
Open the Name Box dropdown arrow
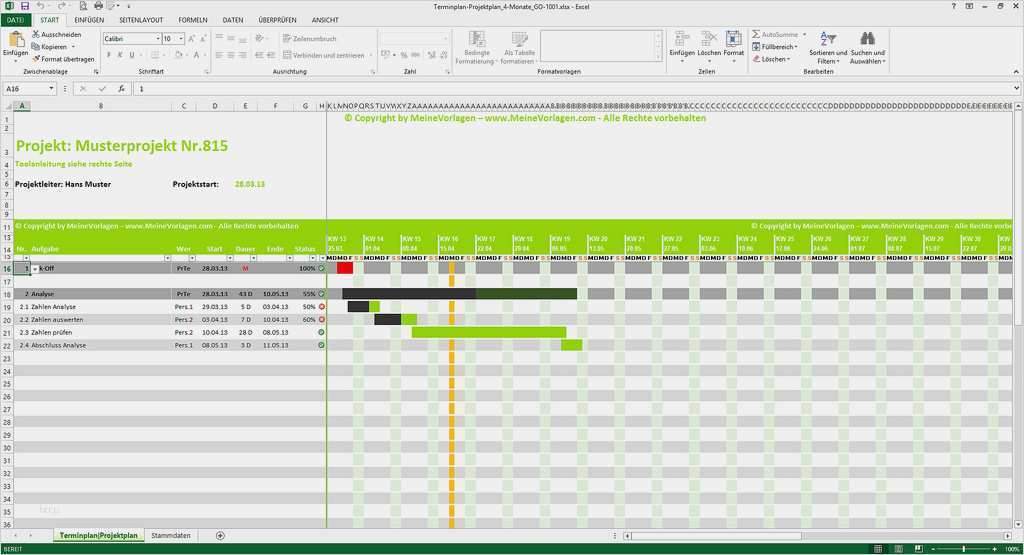pos(51,88)
